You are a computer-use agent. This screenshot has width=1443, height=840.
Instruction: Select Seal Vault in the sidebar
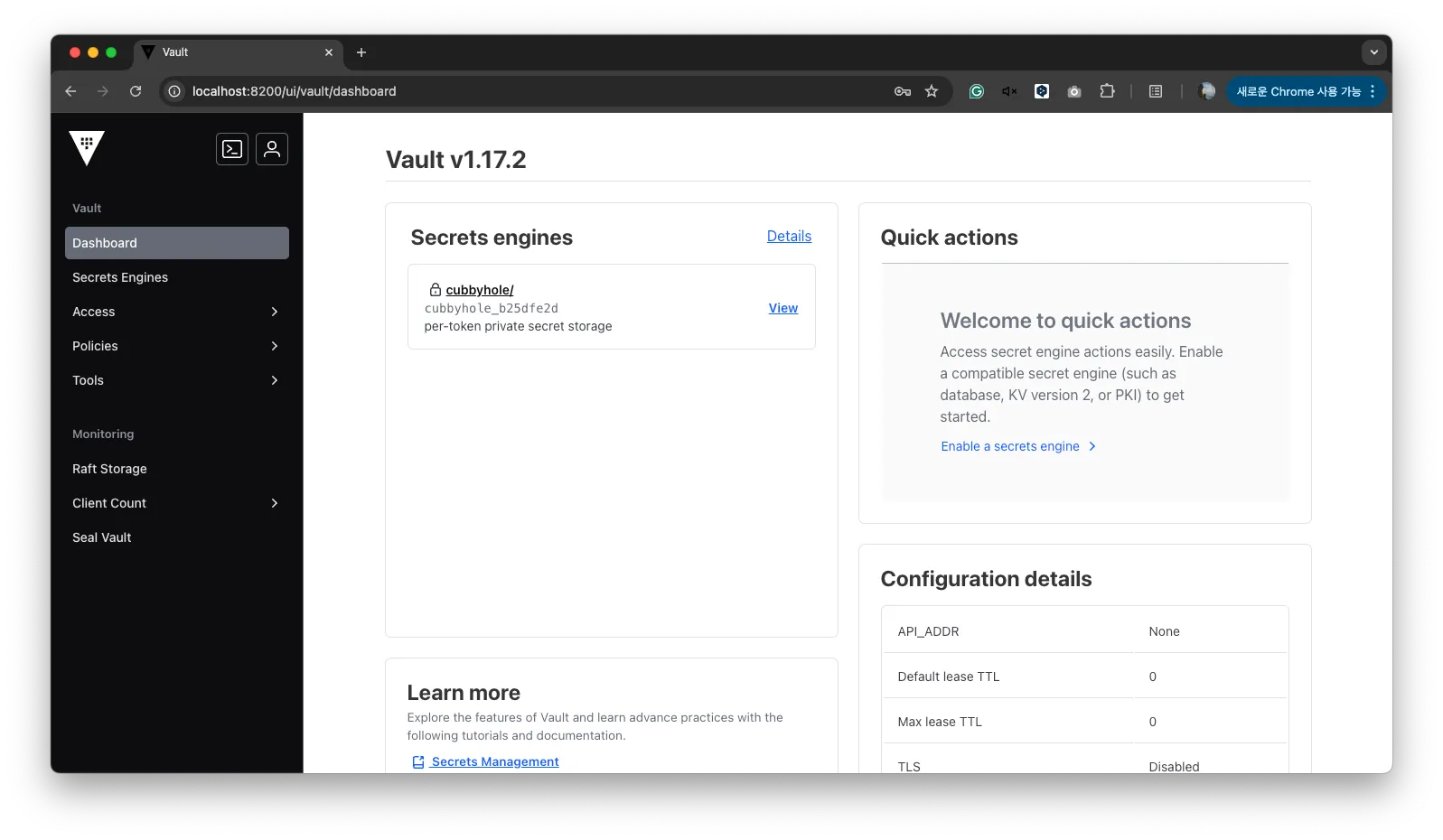177,537
